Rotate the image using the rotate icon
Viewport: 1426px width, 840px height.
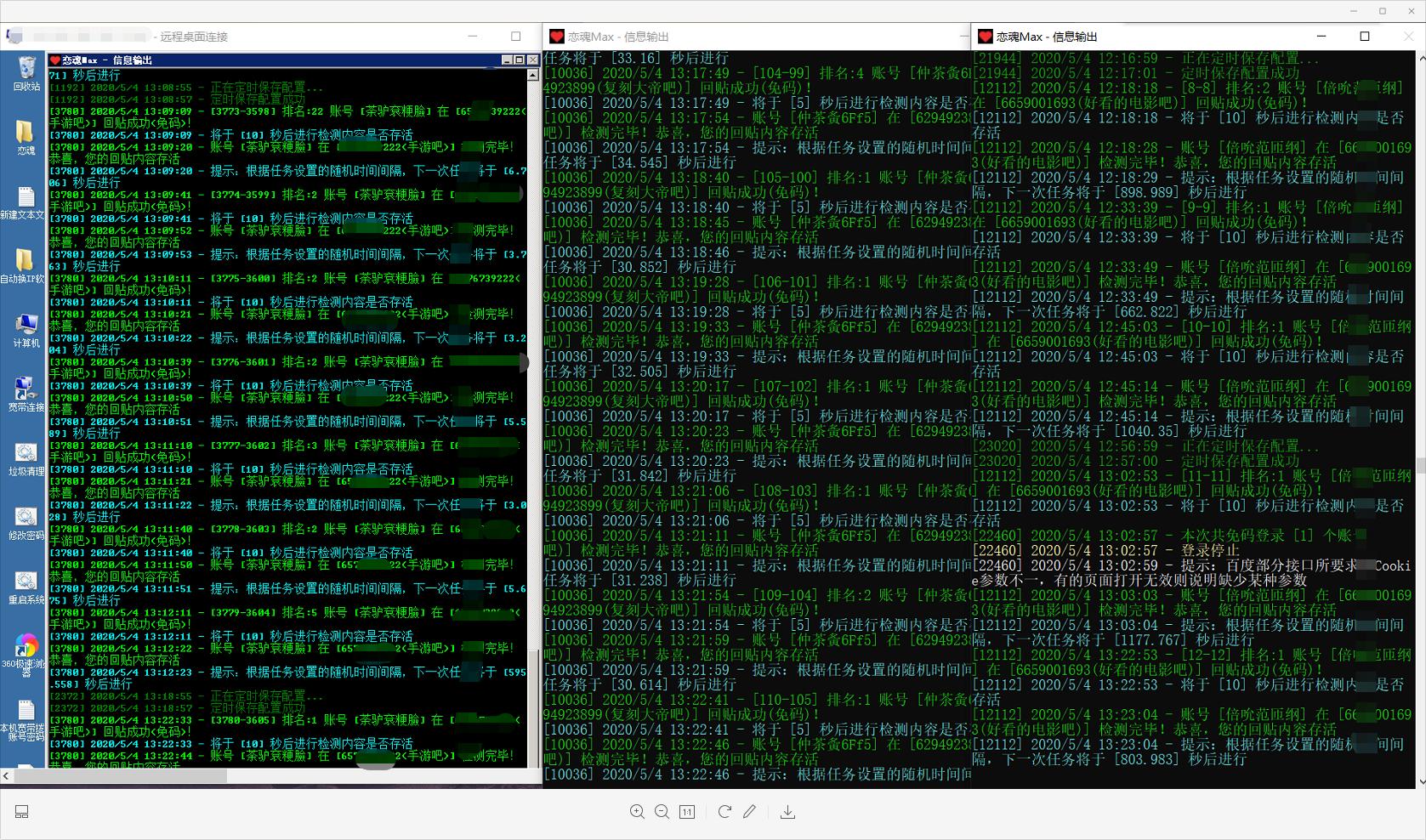724,812
